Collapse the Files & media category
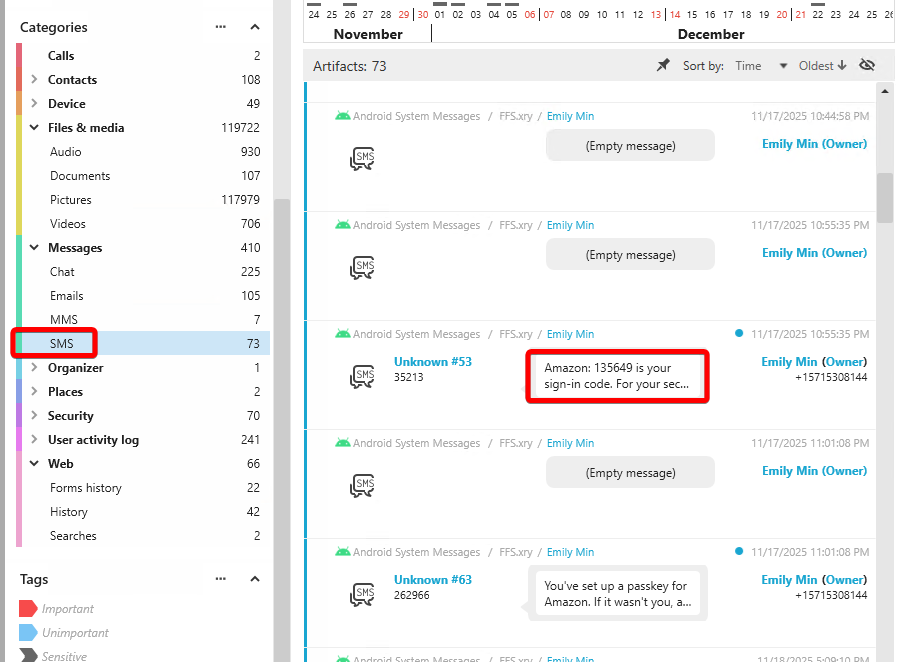The height and width of the screenshot is (662, 901). coord(34,128)
